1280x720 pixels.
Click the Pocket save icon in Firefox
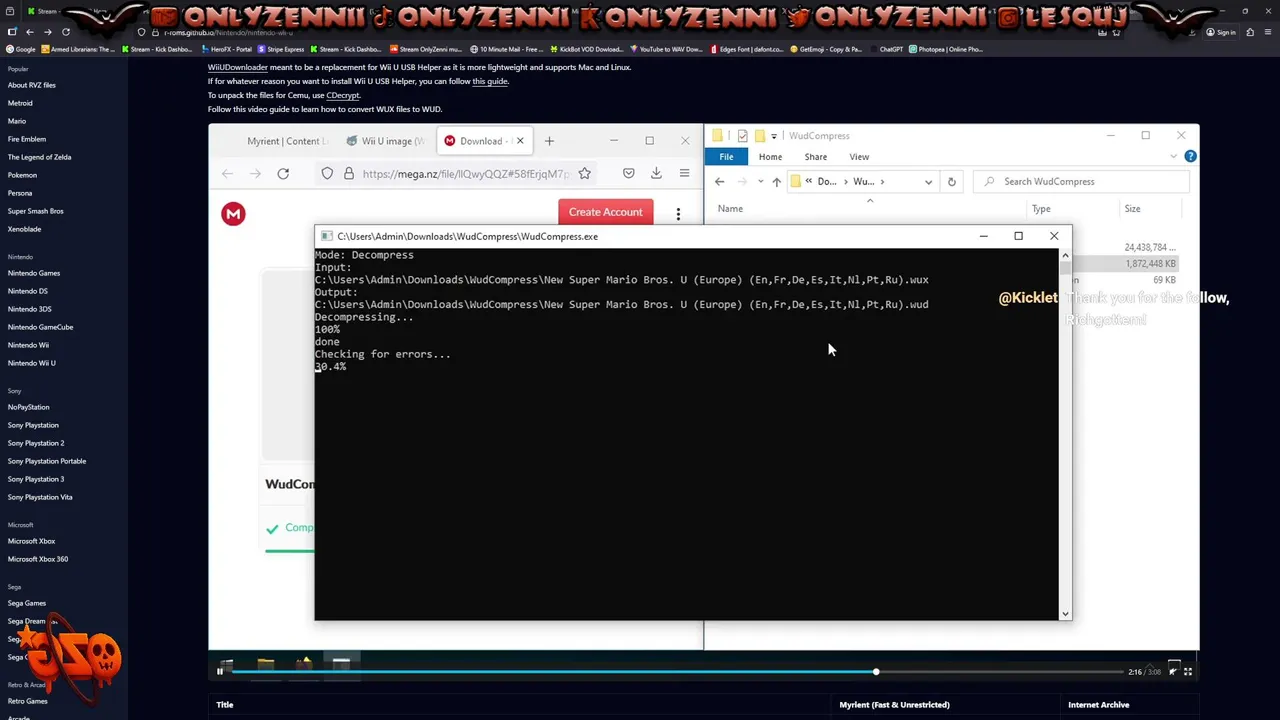click(x=628, y=174)
